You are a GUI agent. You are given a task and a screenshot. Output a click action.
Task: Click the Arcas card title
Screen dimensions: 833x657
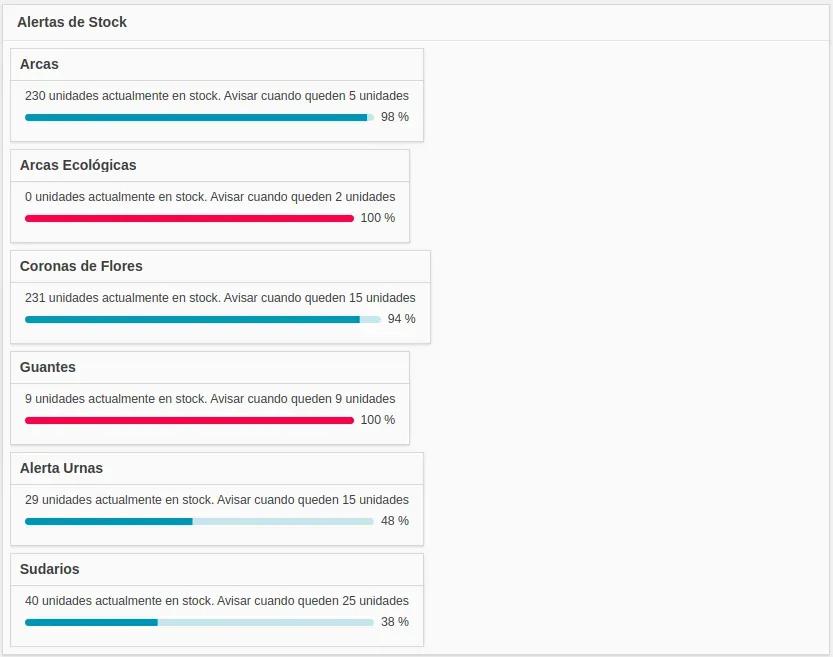[x=39, y=64]
